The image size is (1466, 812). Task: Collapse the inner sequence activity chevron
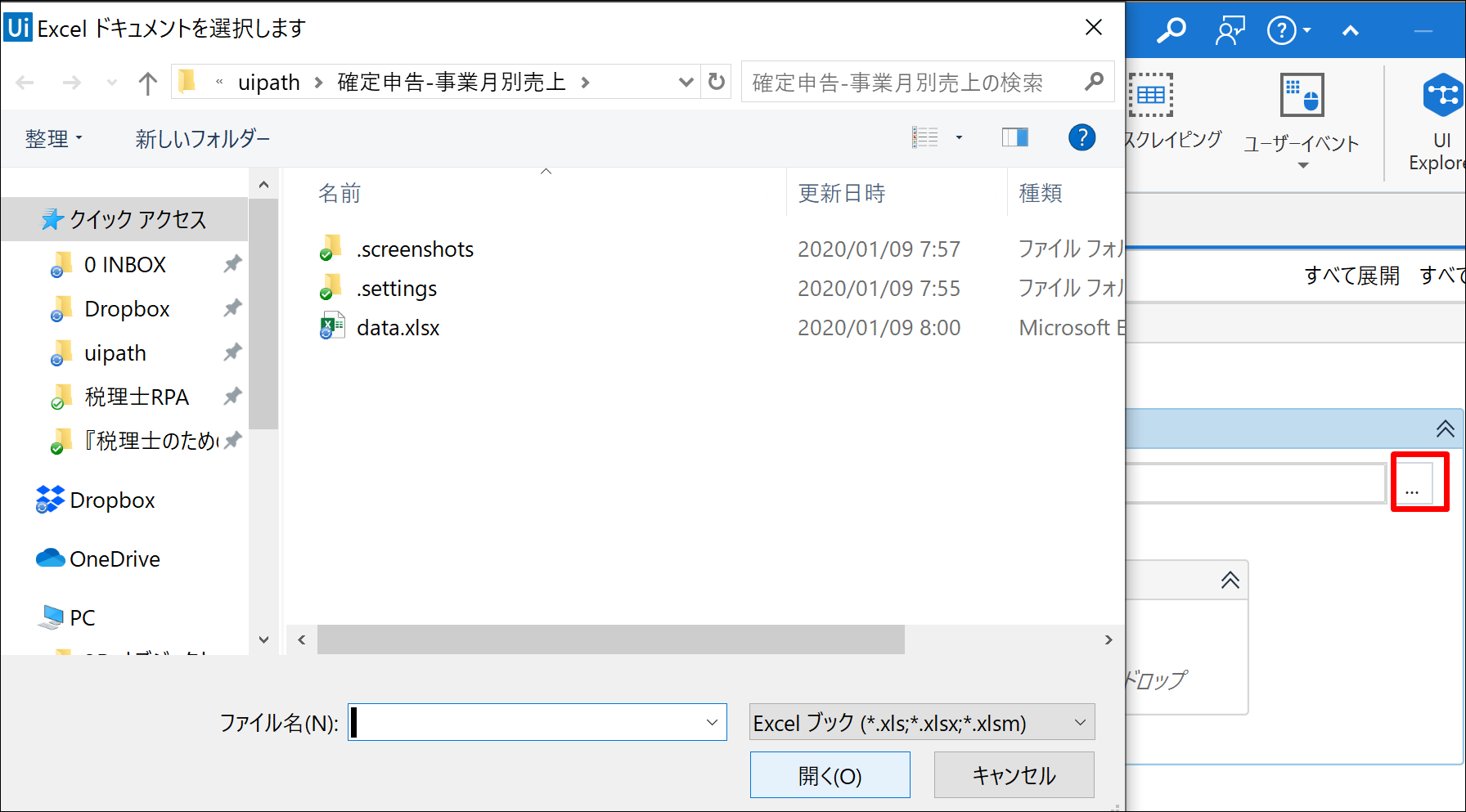[1230, 581]
